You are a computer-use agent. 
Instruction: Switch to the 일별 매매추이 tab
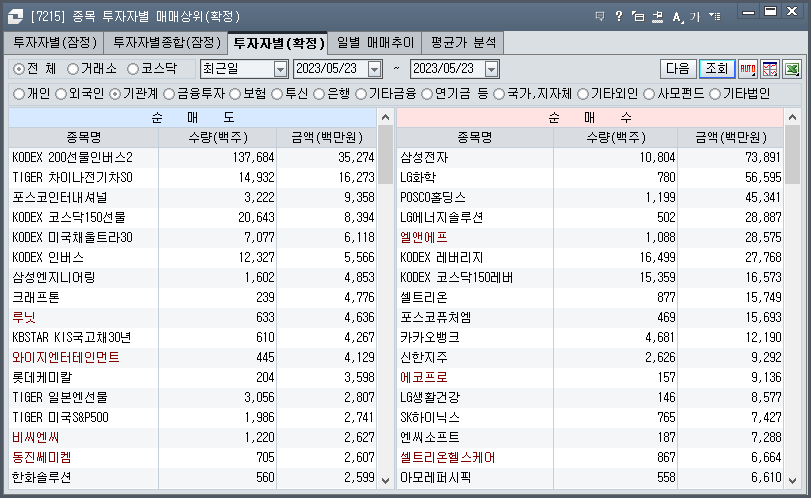(375, 42)
